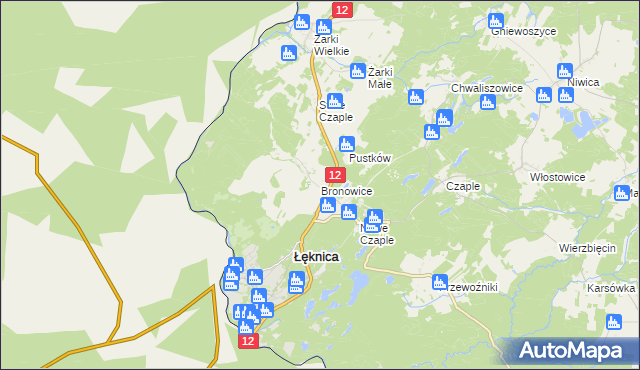
Task: Click the factory icon on Przewoźniki label
Action: coord(440,282)
